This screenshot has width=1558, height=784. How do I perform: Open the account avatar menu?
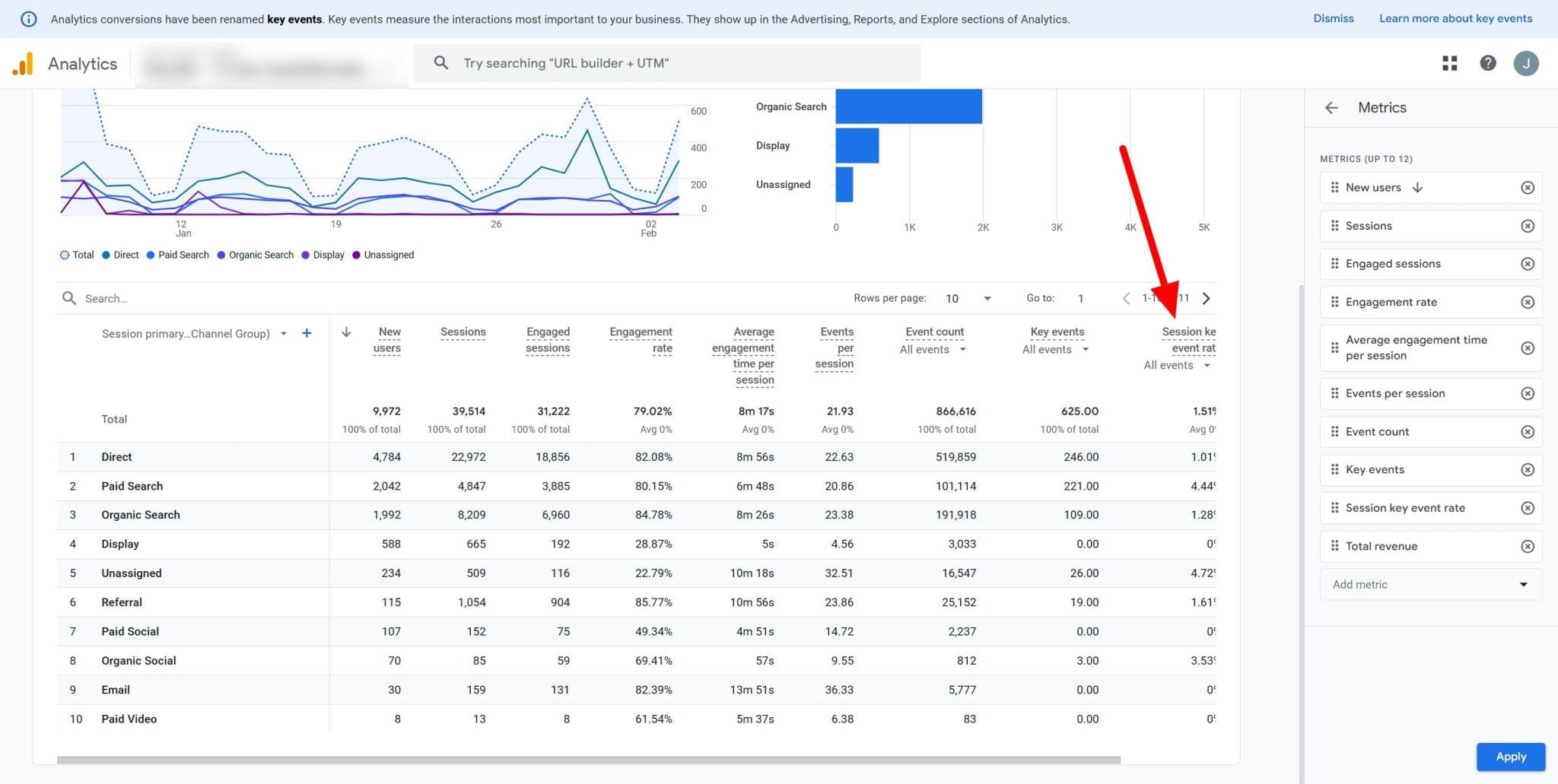tap(1526, 63)
